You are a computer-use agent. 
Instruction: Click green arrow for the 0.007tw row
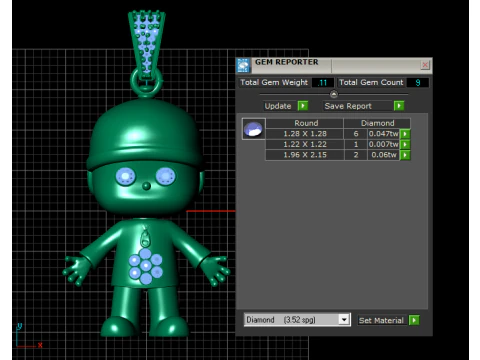click(x=405, y=145)
